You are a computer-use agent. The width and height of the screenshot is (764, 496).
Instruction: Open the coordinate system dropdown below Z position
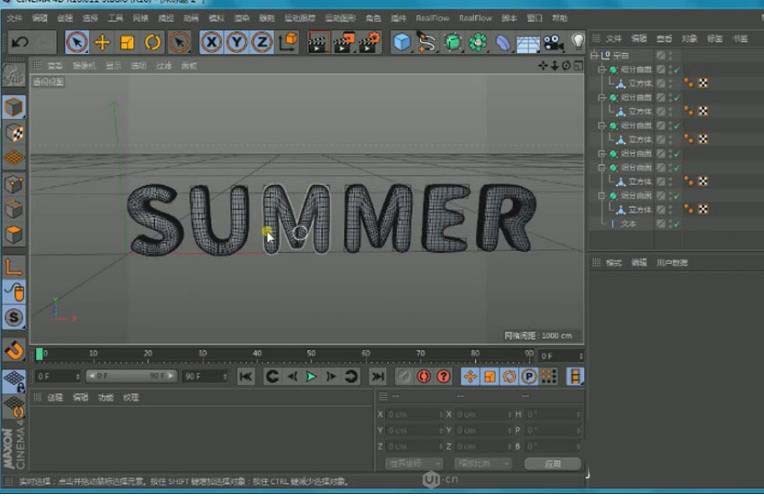point(413,463)
